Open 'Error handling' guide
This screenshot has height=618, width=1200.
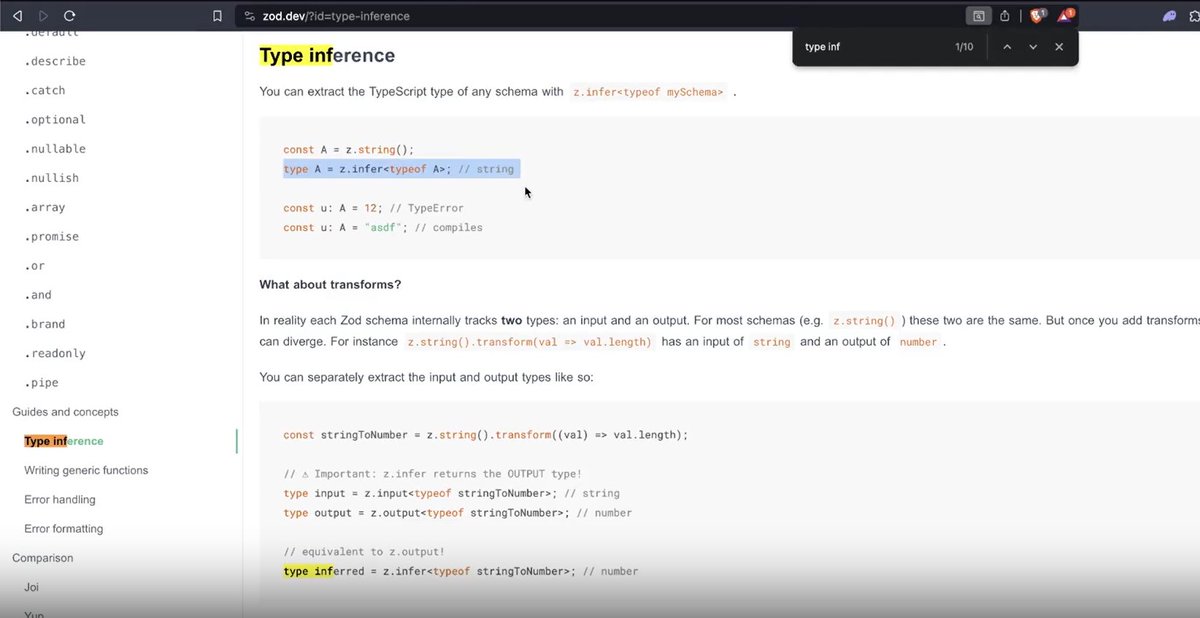pyautogui.click(x=60, y=499)
